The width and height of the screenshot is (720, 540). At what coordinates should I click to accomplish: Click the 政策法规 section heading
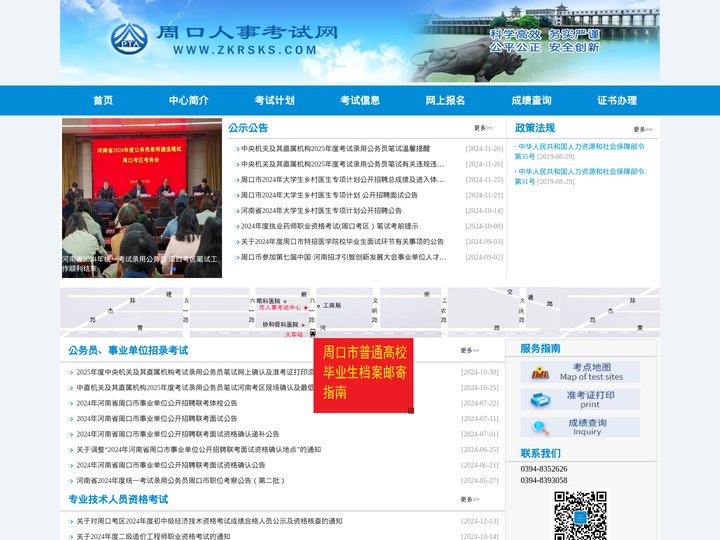click(x=534, y=128)
